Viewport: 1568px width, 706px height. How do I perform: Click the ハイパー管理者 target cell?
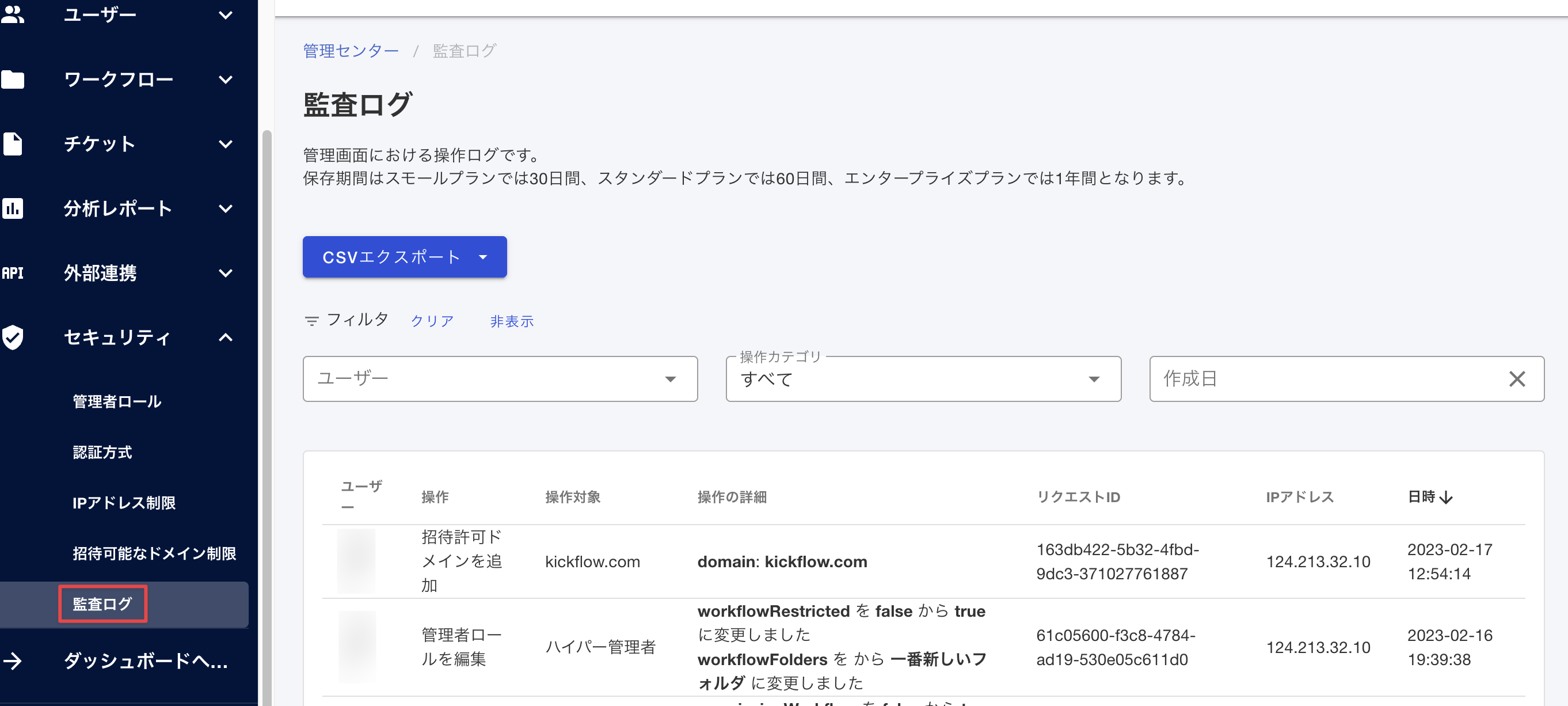pos(601,647)
